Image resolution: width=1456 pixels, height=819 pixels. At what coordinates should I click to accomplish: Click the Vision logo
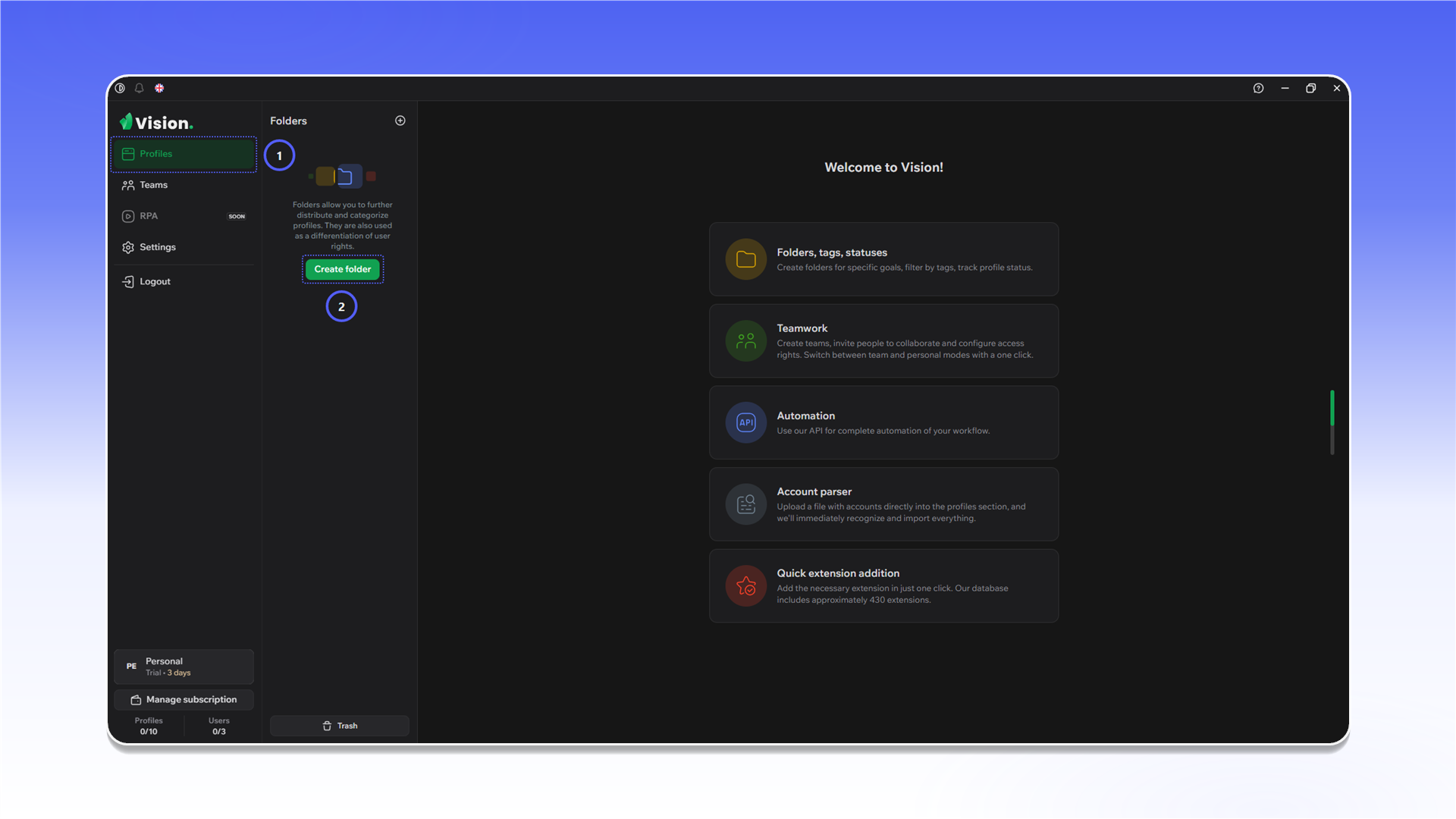coord(156,122)
